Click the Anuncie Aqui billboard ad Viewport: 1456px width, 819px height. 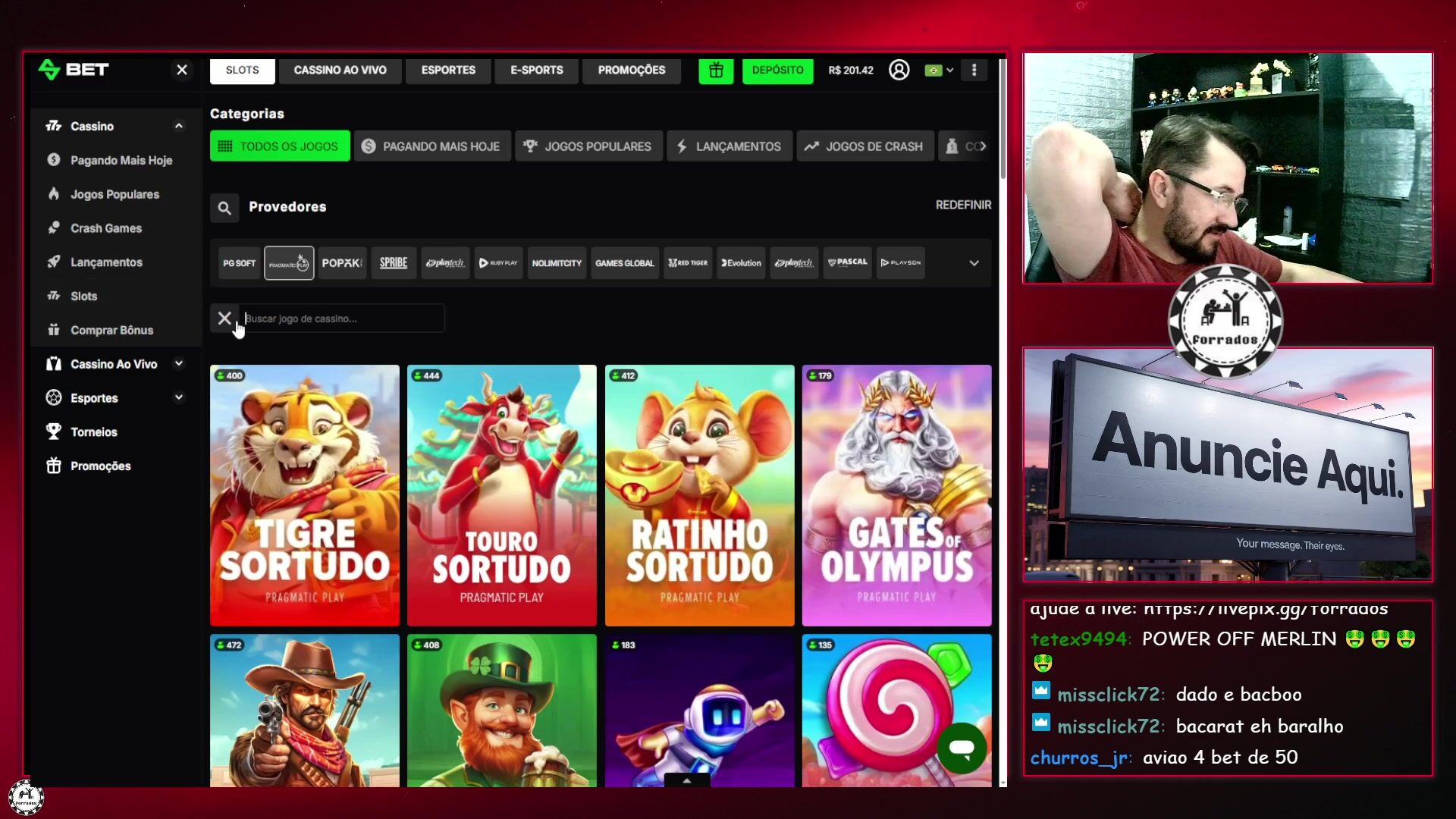point(1228,465)
